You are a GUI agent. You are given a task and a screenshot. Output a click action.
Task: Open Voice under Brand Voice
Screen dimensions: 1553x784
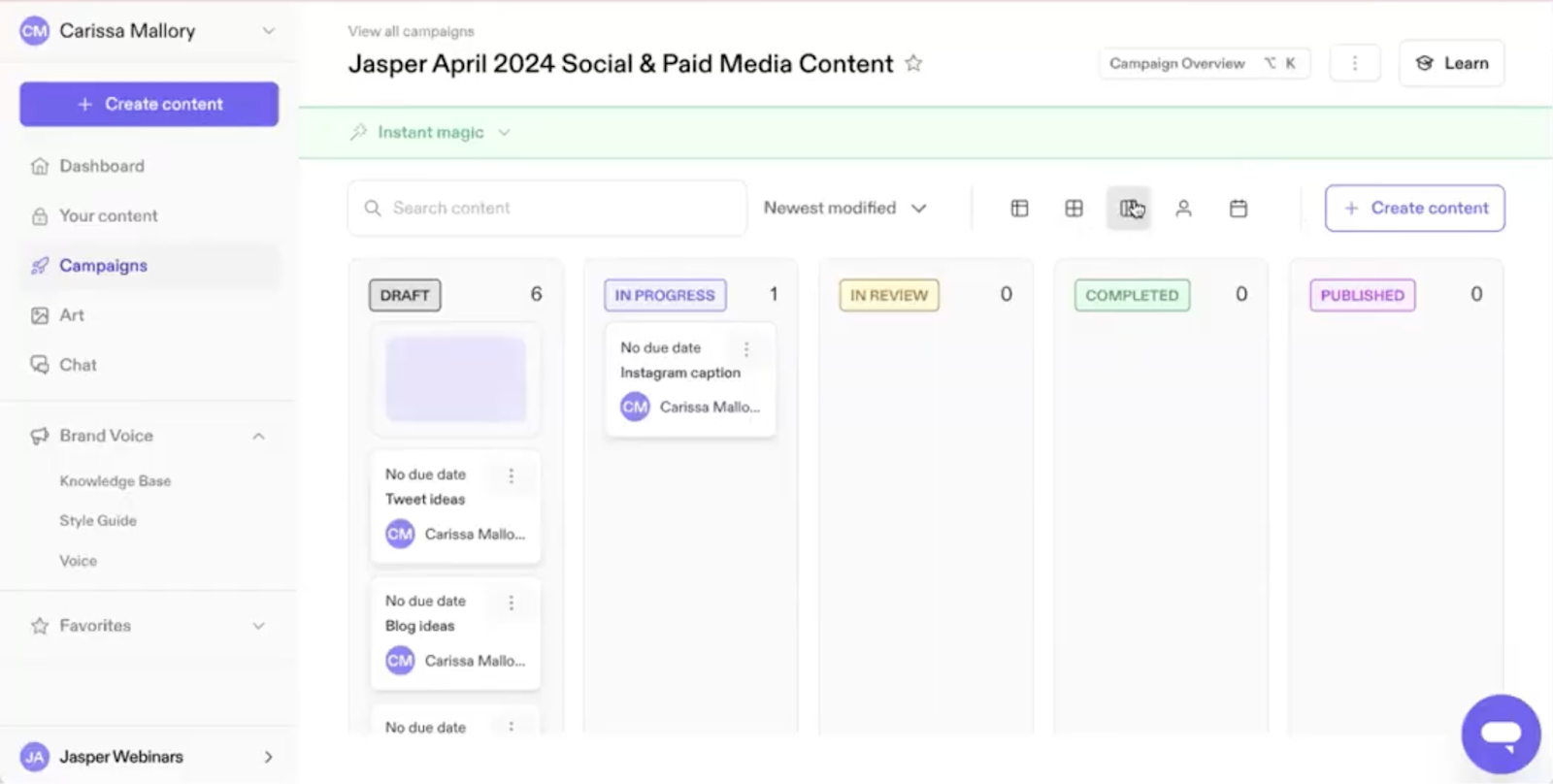(x=78, y=561)
